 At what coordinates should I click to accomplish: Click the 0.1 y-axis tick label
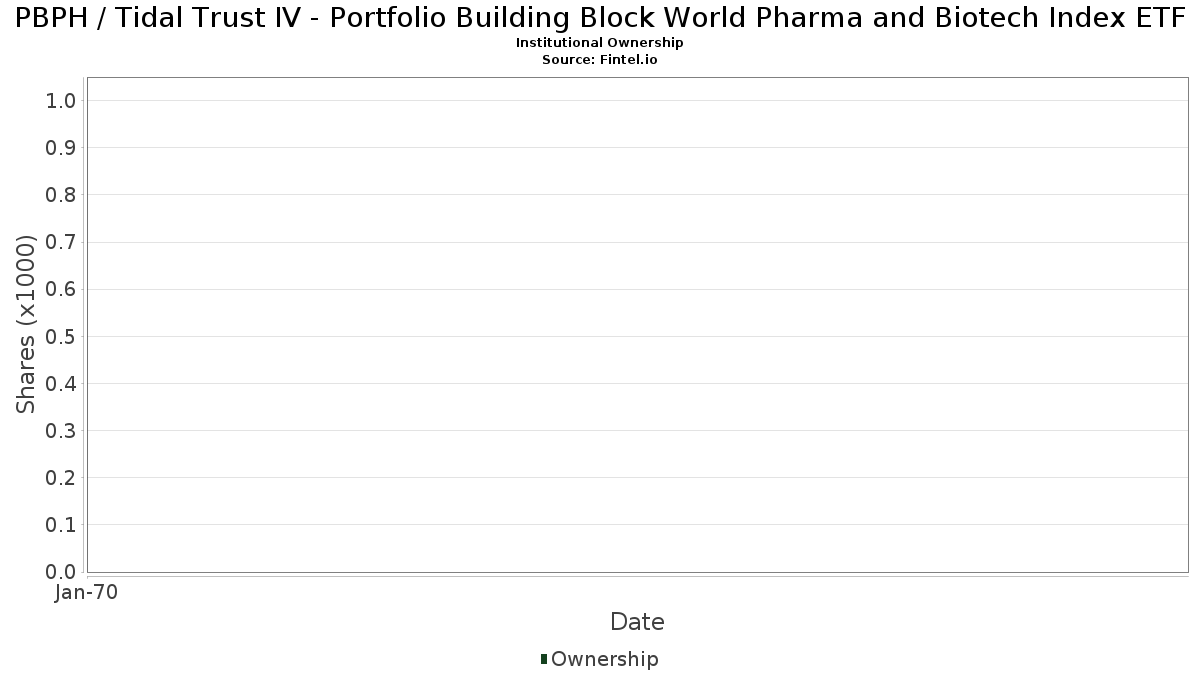click(61, 525)
